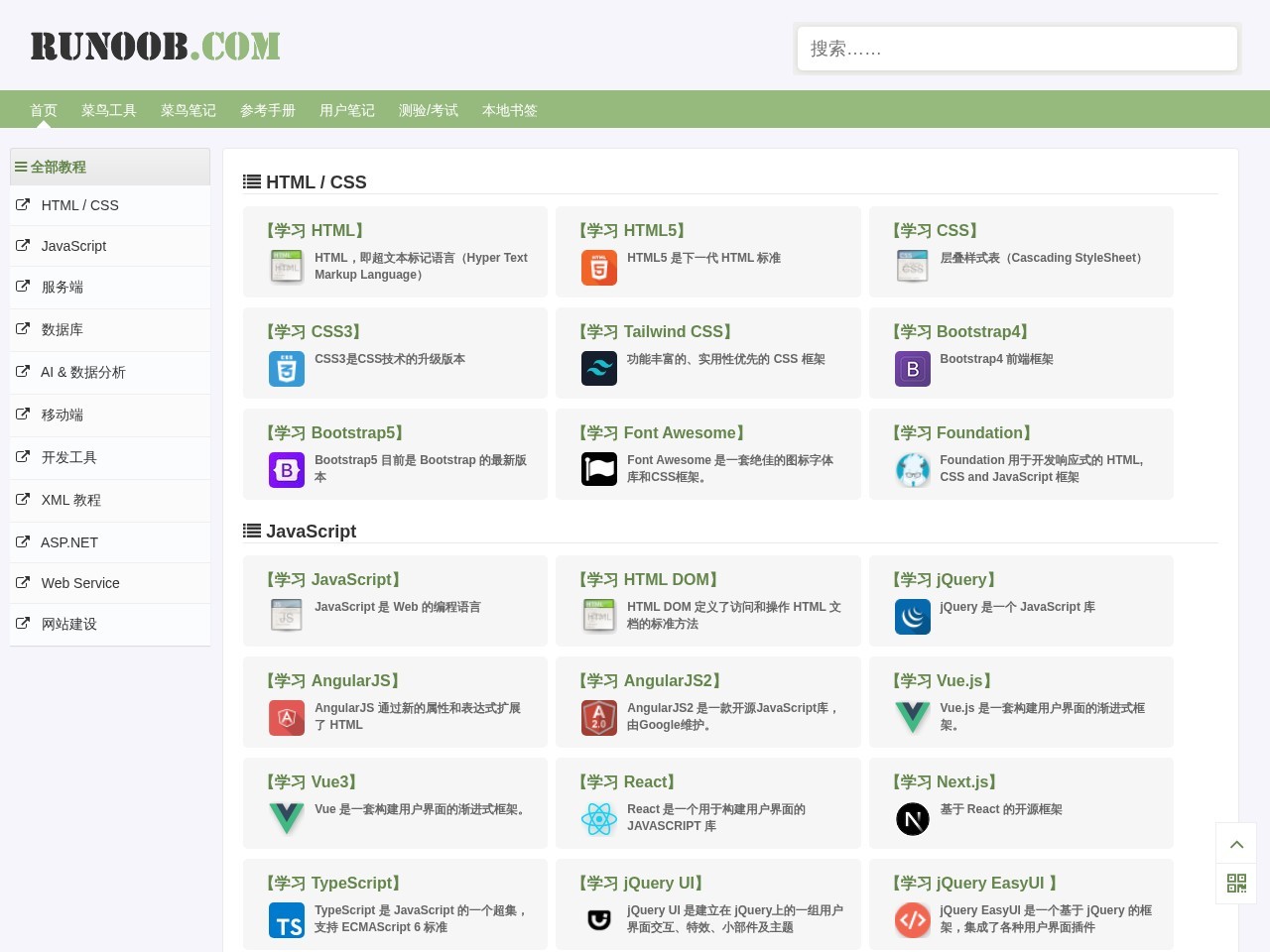Image resolution: width=1270 pixels, height=952 pixels.
Task: Click the QR code icon button
Action: click(x=1235, y=884)
